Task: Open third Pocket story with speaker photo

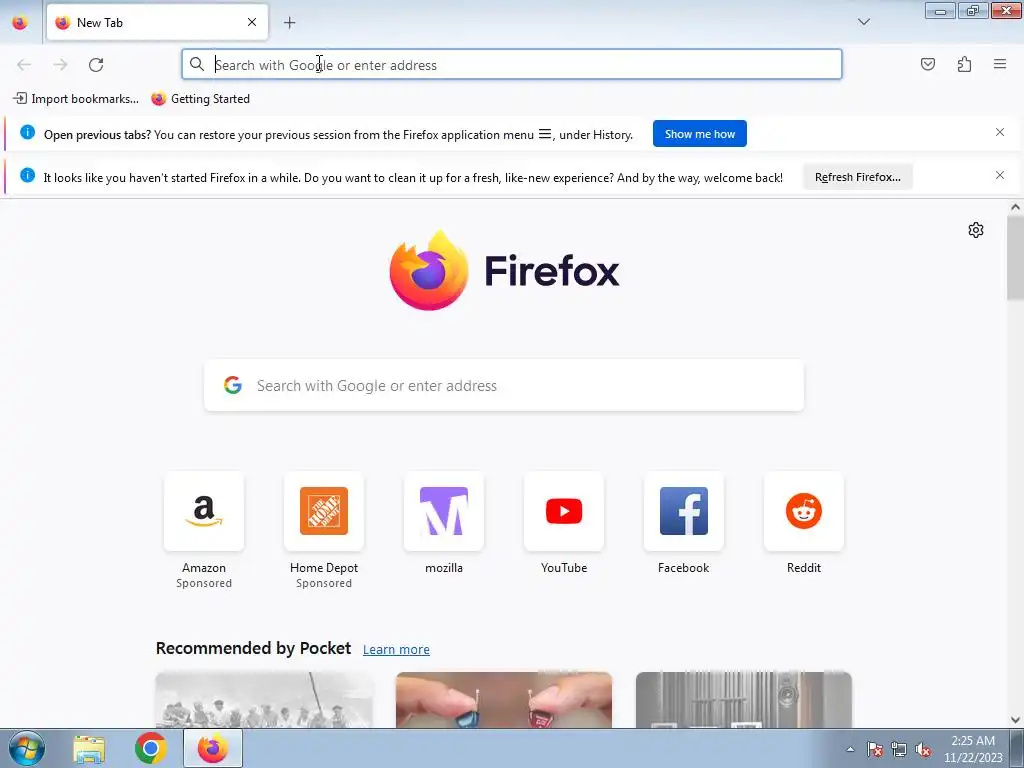Action: [744, 699]
